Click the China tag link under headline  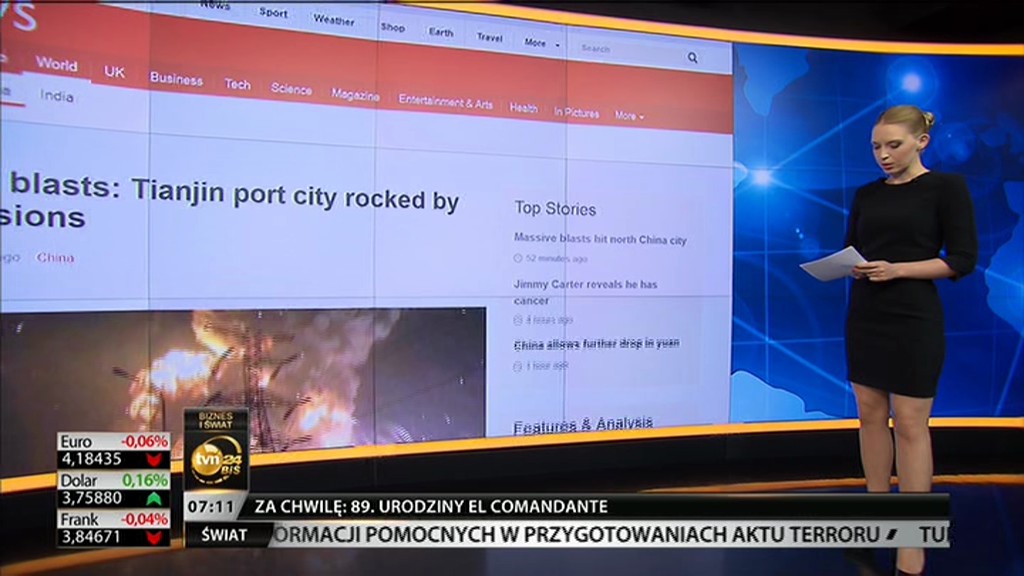click(55, 257)
